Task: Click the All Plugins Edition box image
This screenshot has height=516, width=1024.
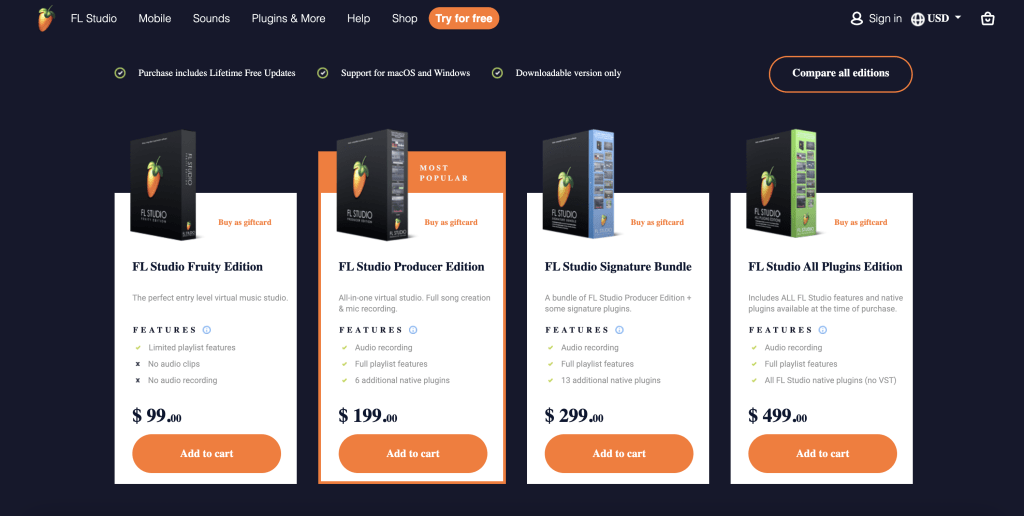Action: click(x=782, y=184)
